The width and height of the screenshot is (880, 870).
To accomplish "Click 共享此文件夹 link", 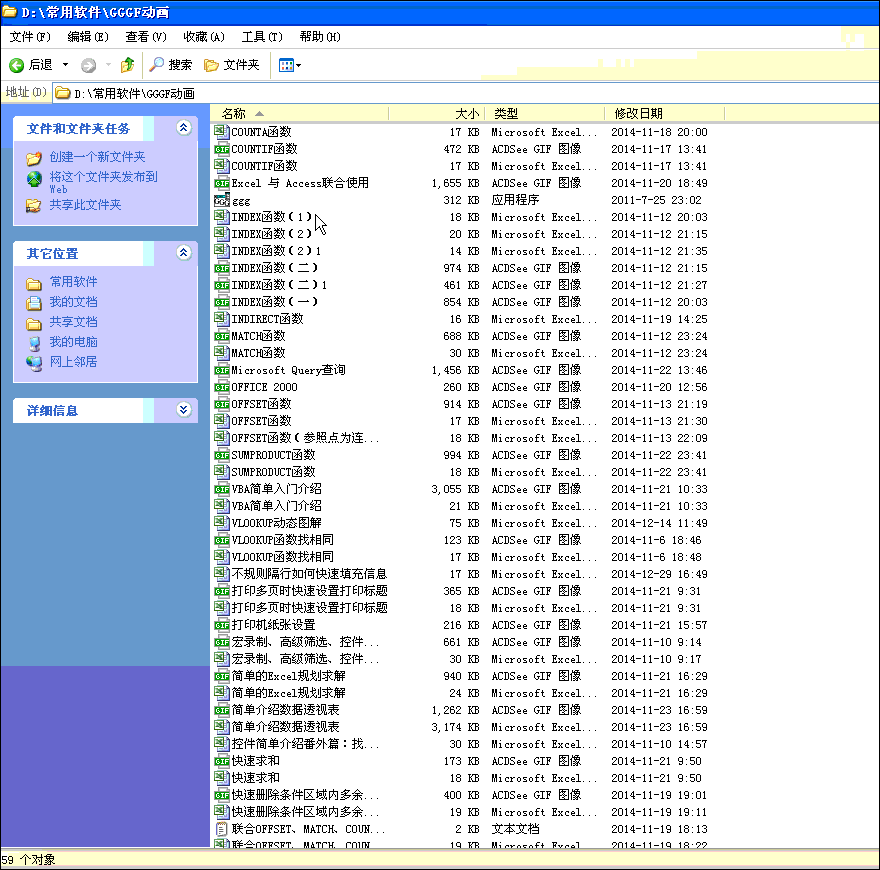I will point(85,205).
